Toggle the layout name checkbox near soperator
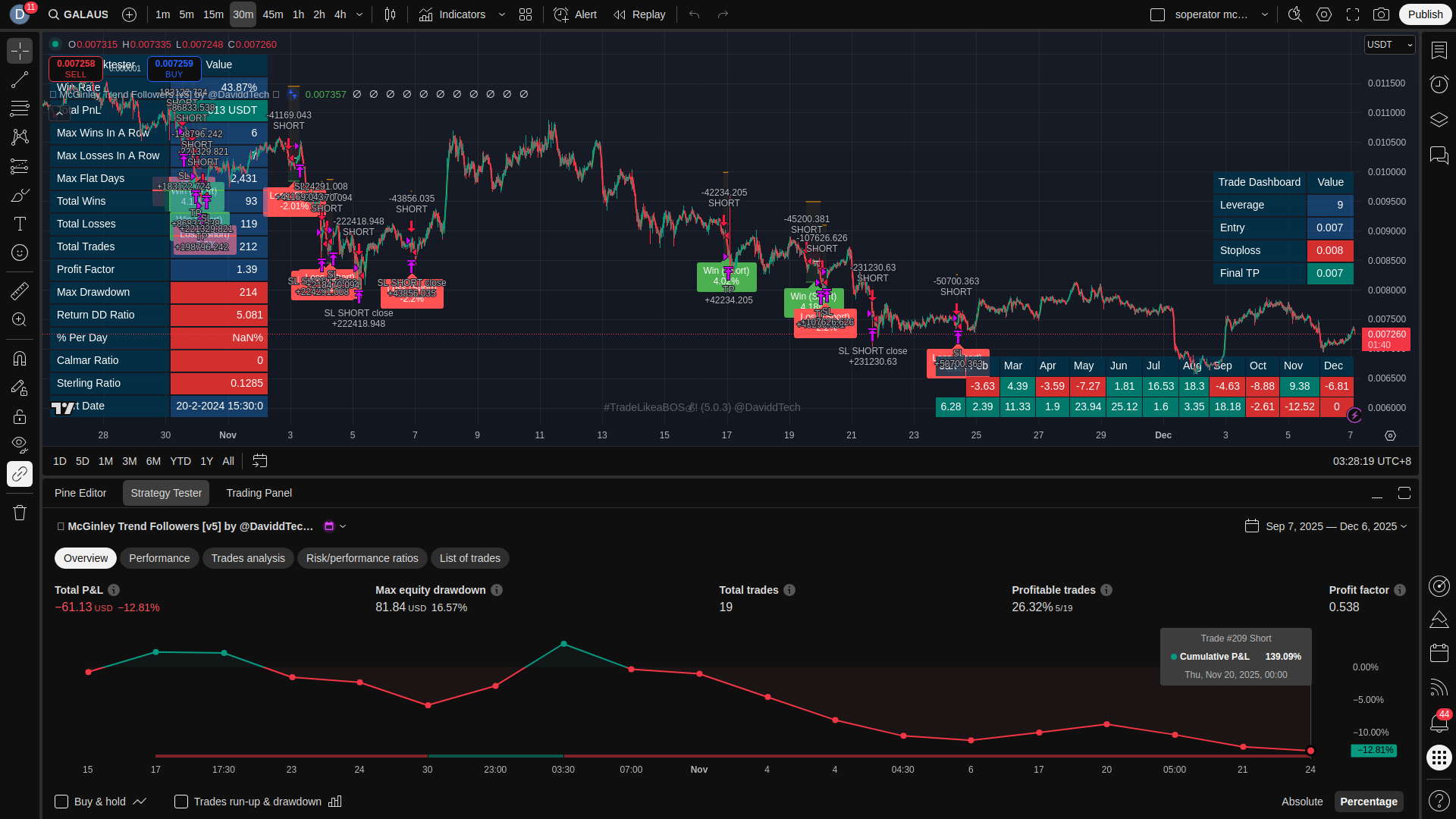Screen dimensions: 1456x819 tap(1157, 14)
